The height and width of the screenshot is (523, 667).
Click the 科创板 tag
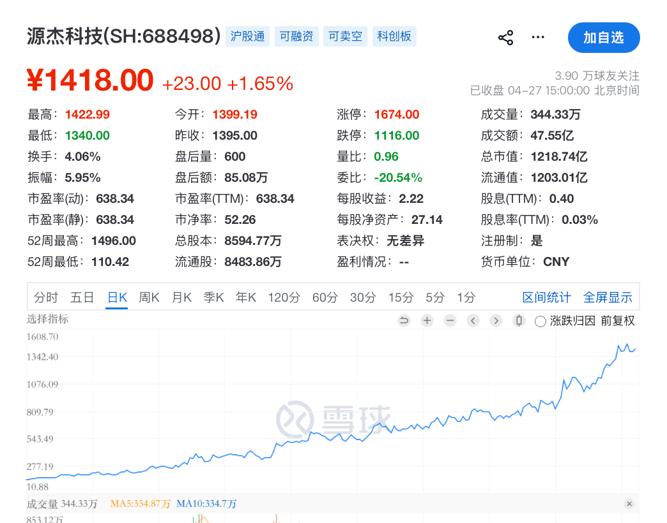coord(394,37)
